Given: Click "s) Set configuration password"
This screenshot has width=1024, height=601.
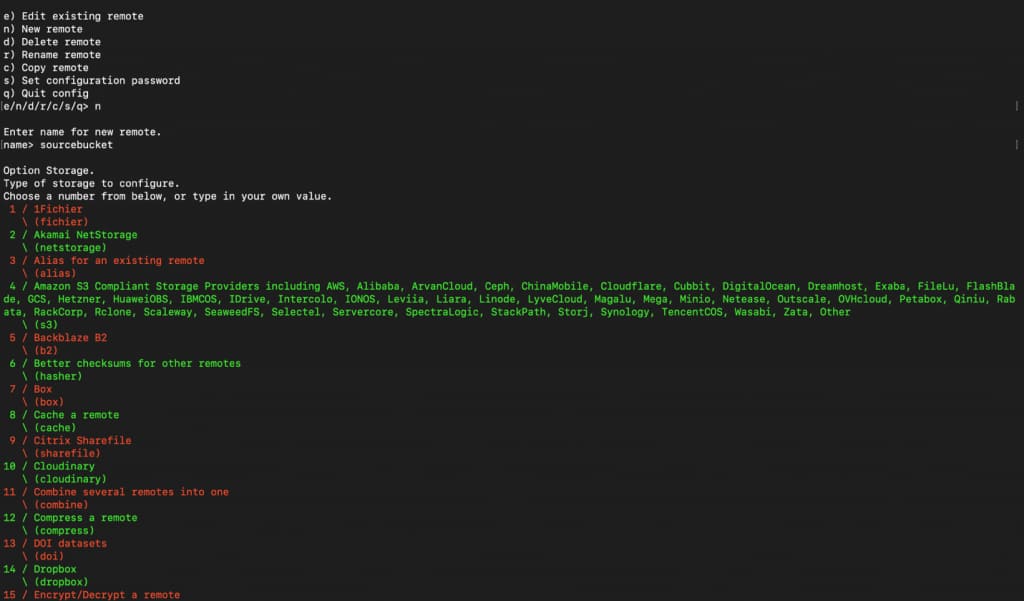Looking at the screenshot, I should 92,80.
